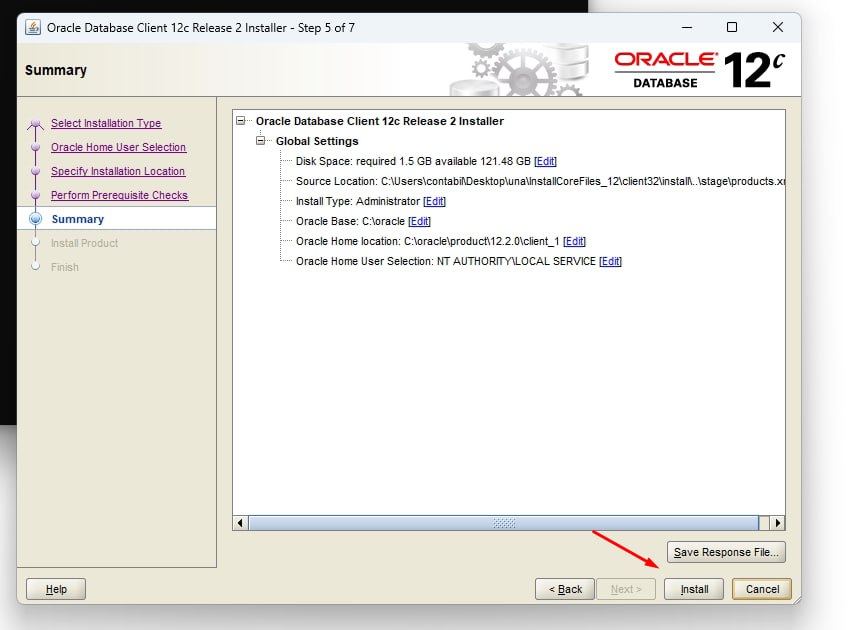854x630 pixels.
Task: Collapse the Global Settings tree node
Action: [x=260, y=140]
